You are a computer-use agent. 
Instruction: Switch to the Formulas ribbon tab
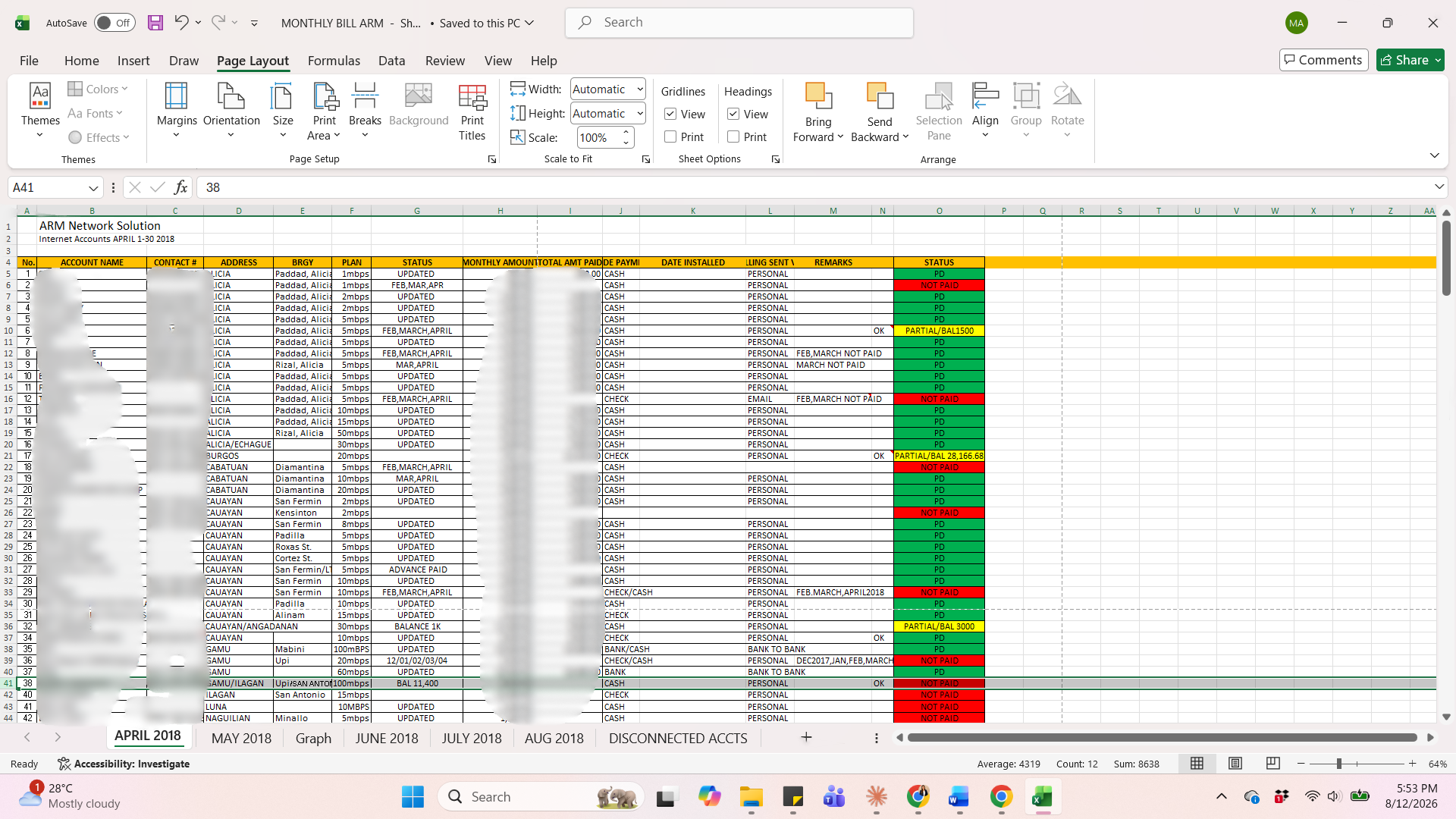[x=334, y=61]
